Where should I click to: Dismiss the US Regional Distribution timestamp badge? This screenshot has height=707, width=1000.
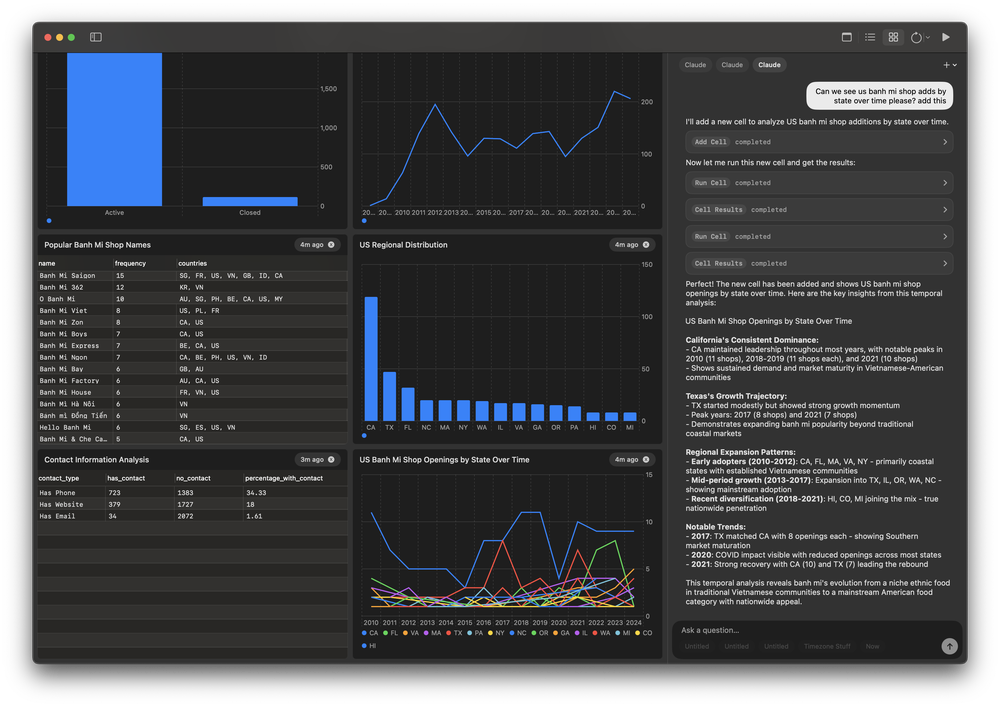646,245
